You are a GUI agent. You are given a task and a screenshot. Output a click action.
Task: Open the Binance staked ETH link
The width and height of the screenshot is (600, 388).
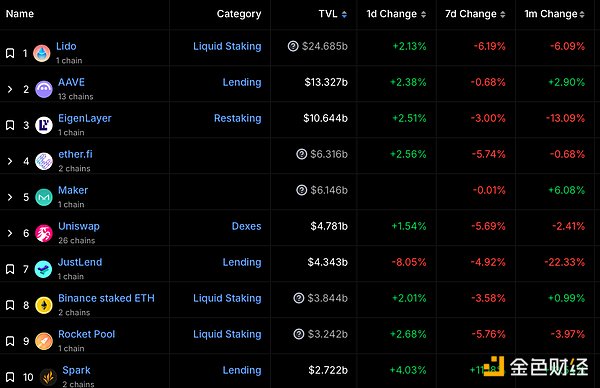(x=106, y=298)
